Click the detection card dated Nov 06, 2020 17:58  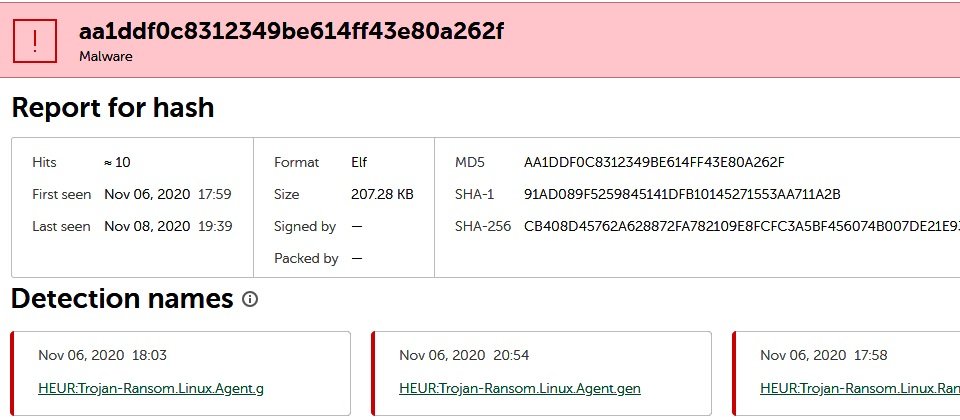(846, 373)
